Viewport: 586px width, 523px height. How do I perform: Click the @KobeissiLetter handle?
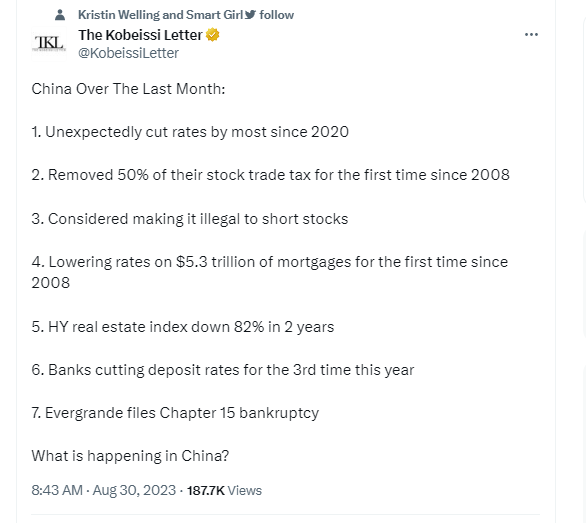(x=128, y=53)
